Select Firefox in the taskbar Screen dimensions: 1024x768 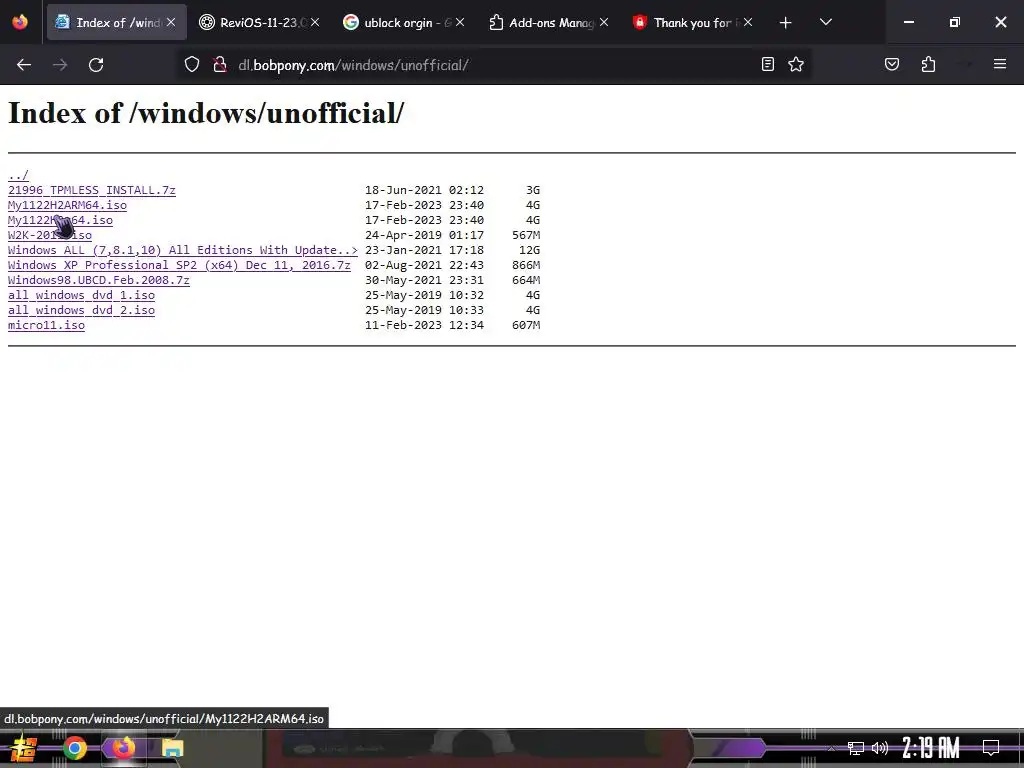coord(123,748)
